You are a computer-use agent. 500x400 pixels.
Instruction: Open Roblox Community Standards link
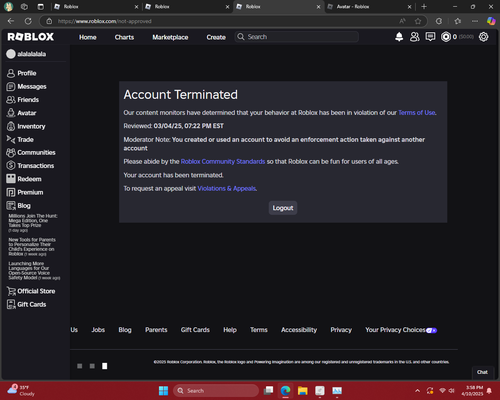[x=223, y=161]
